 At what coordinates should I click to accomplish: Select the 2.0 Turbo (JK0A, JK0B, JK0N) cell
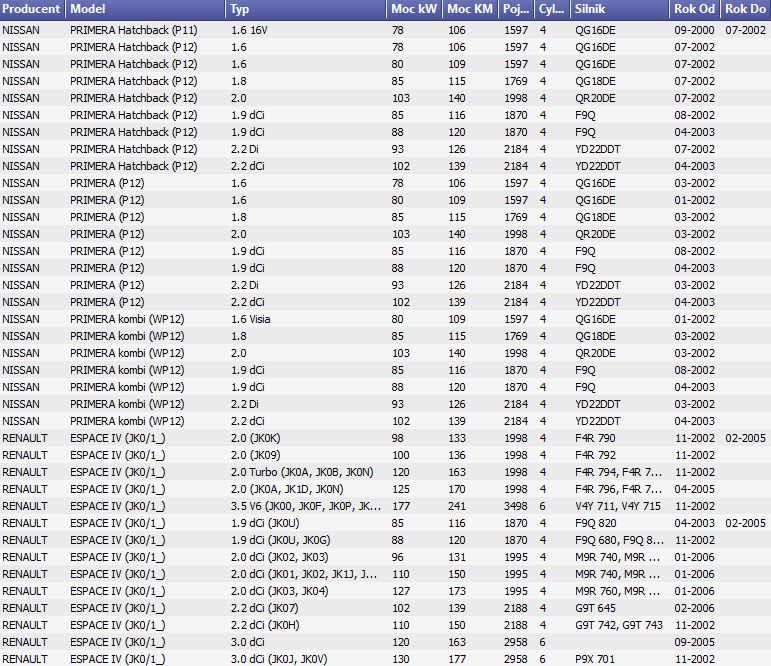(302, 472)
